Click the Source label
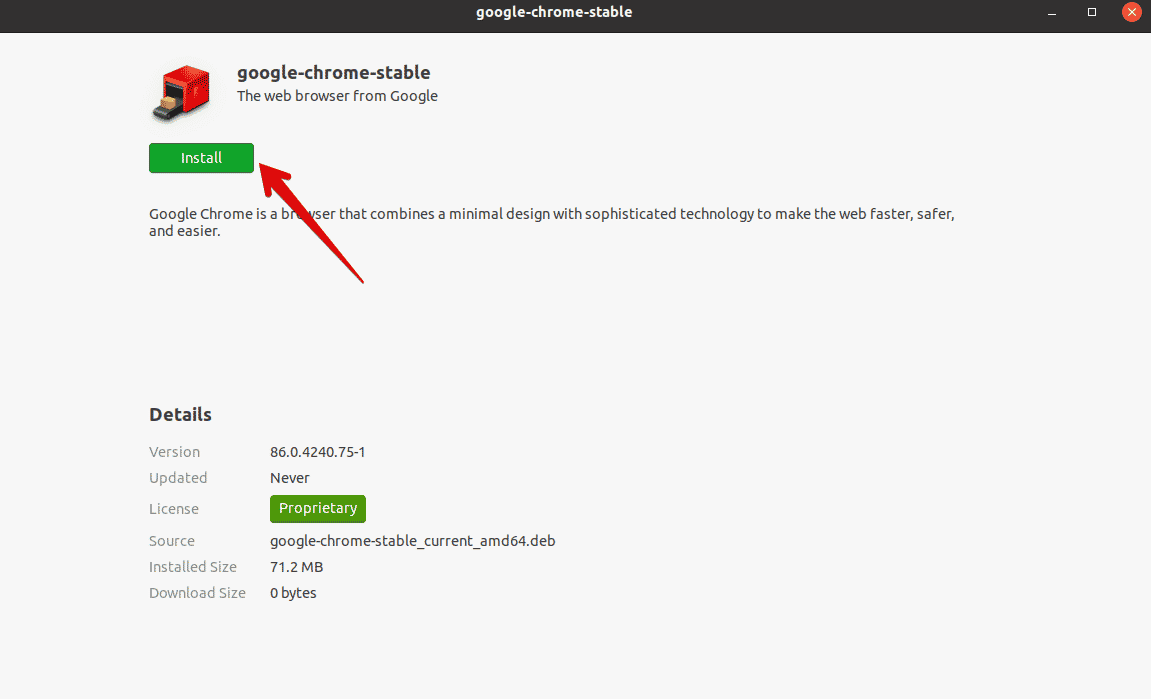The height and width of the screenshot is (699, 1151). pos(172,541)
